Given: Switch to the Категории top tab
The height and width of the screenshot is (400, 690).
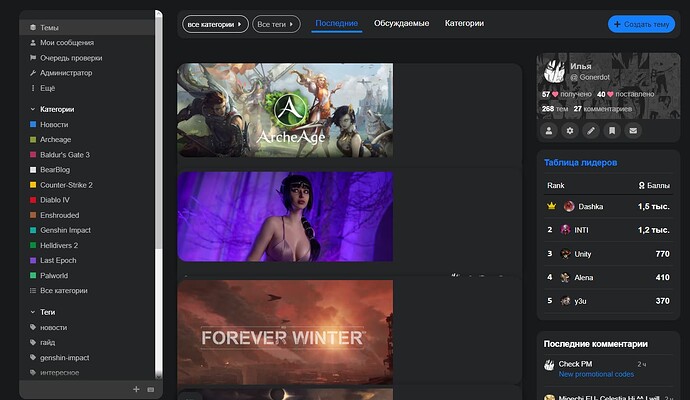Looking at the screenshot, I should 464,23.
